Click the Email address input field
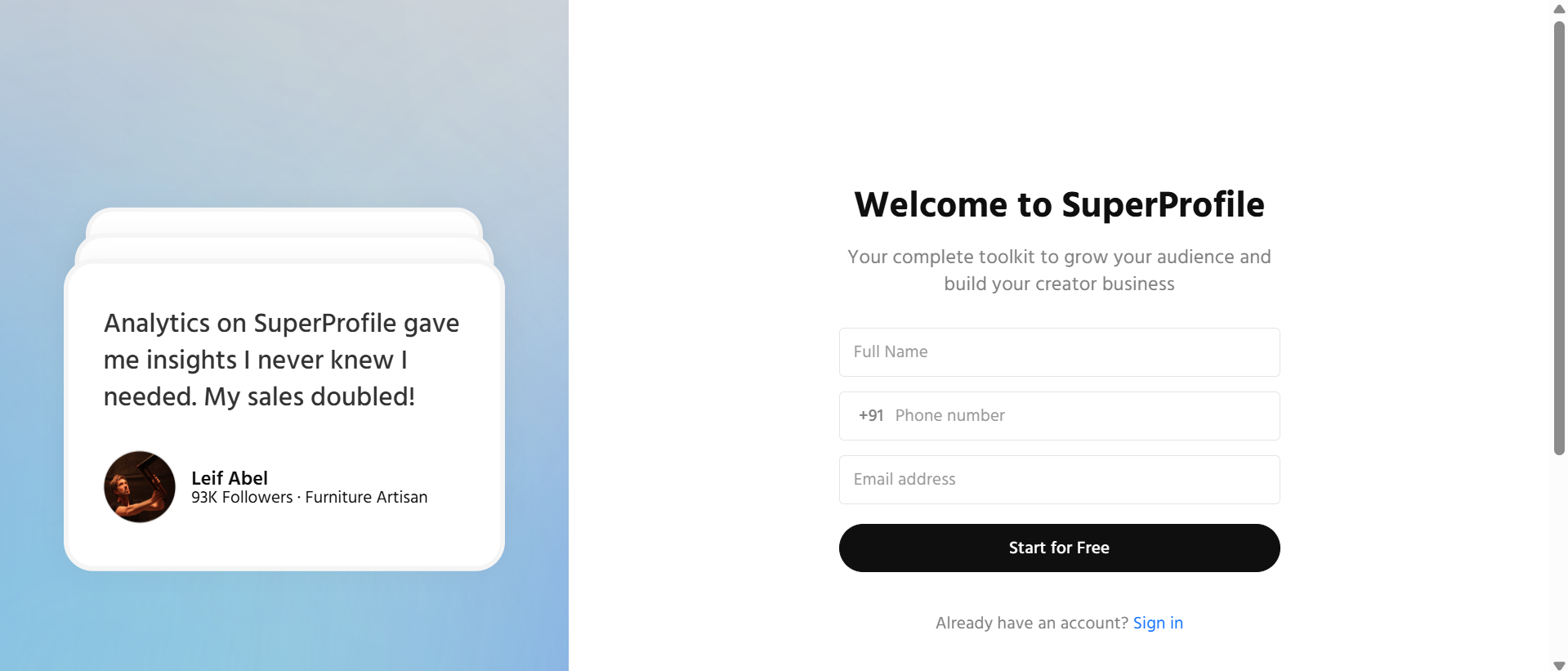 pos(1059,480)
